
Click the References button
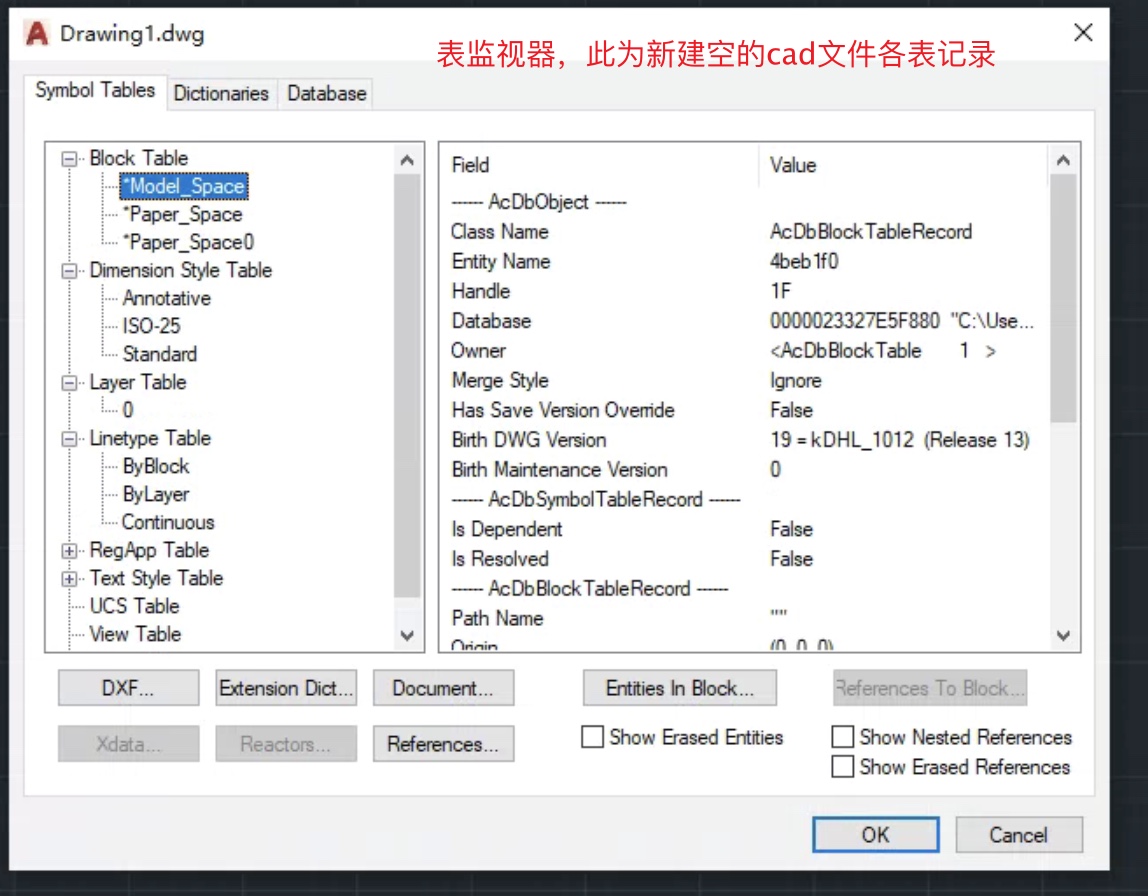[x=443, y=743]
